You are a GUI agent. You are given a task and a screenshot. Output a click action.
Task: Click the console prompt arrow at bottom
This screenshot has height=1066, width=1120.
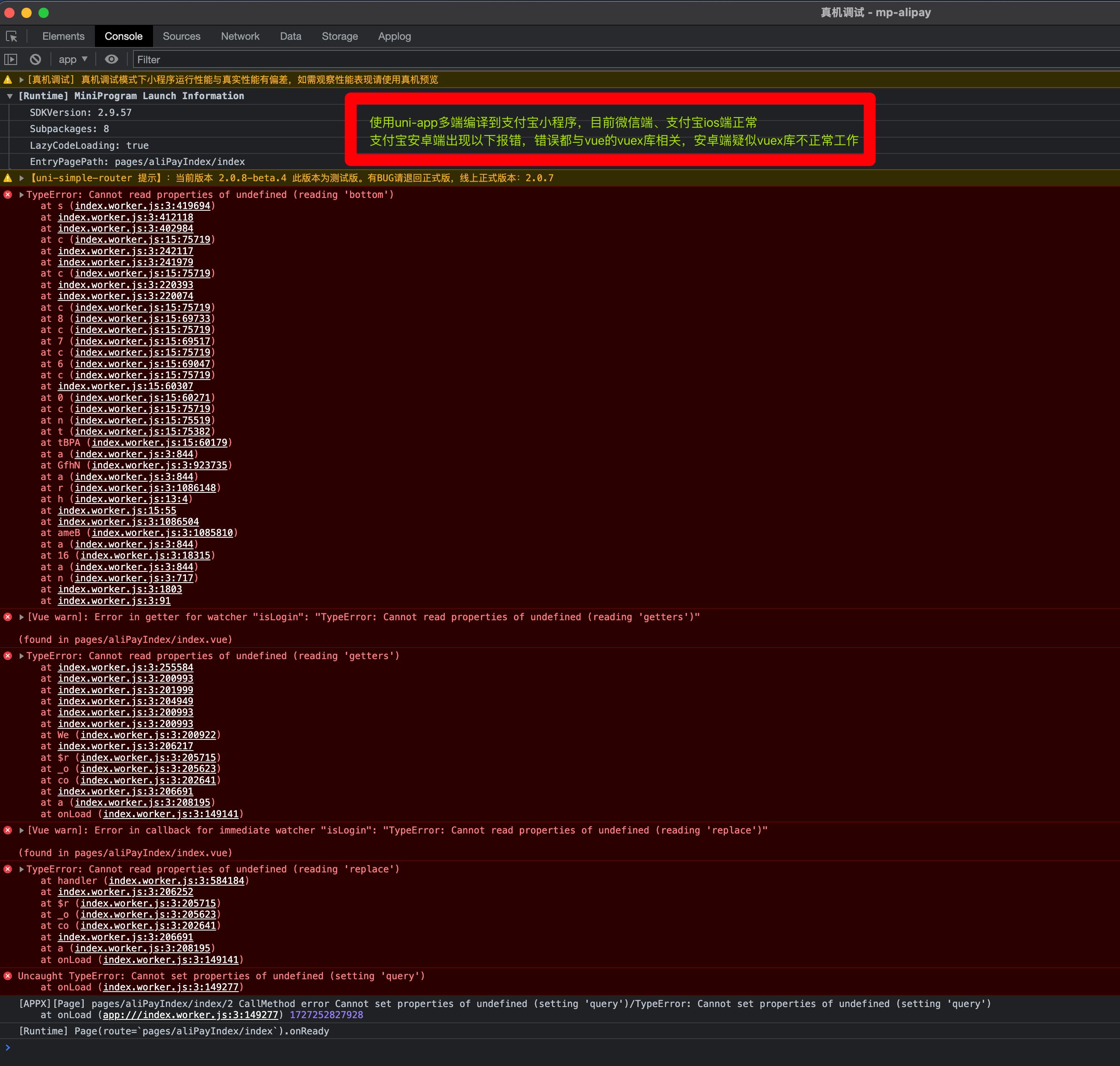(8, 1047)
